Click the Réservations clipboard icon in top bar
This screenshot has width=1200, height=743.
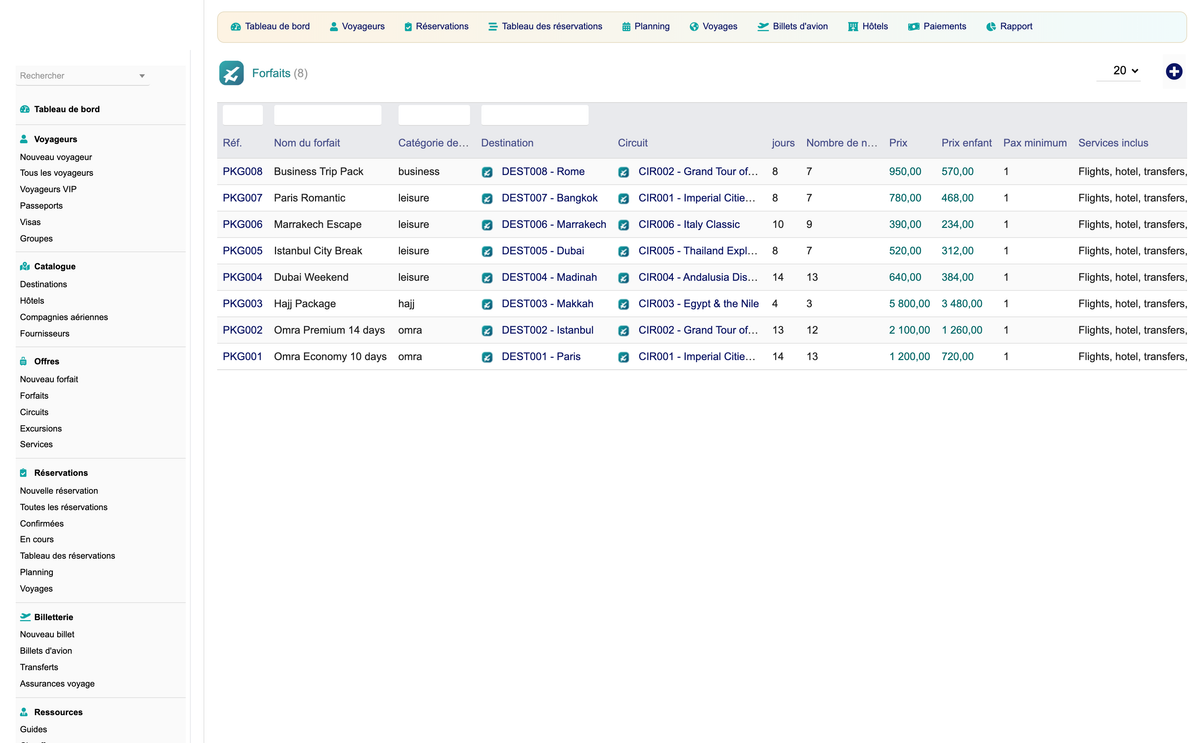point(408,27)
